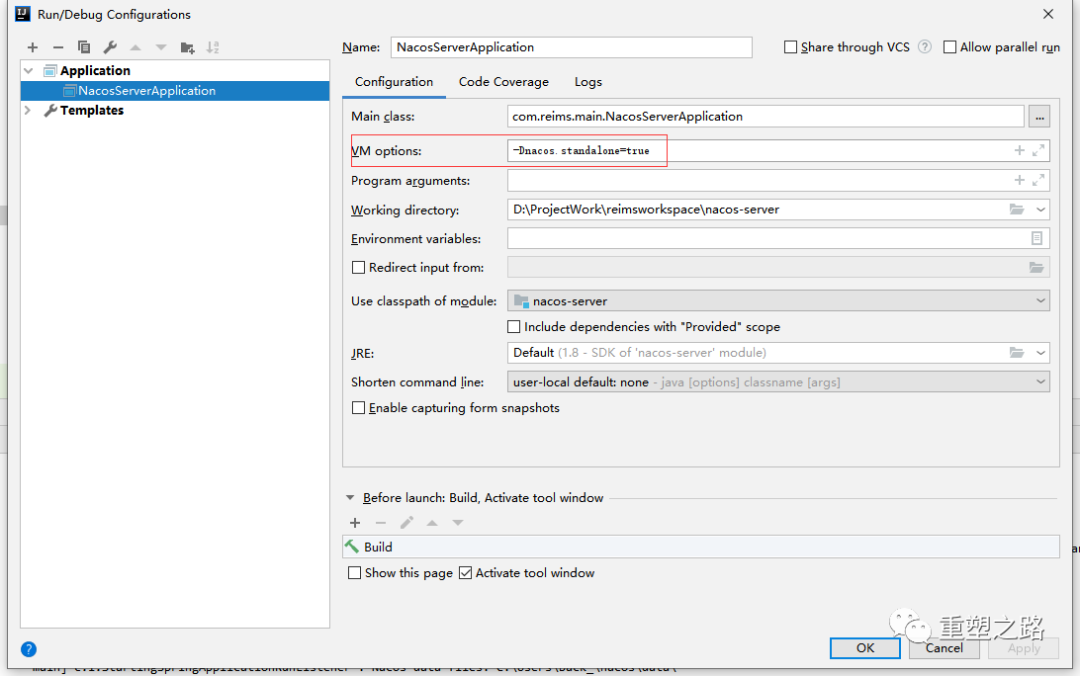Viewport: 1080px width, 676px height.
Task: Sort configurations alphabetically
Action: point(213,48)
